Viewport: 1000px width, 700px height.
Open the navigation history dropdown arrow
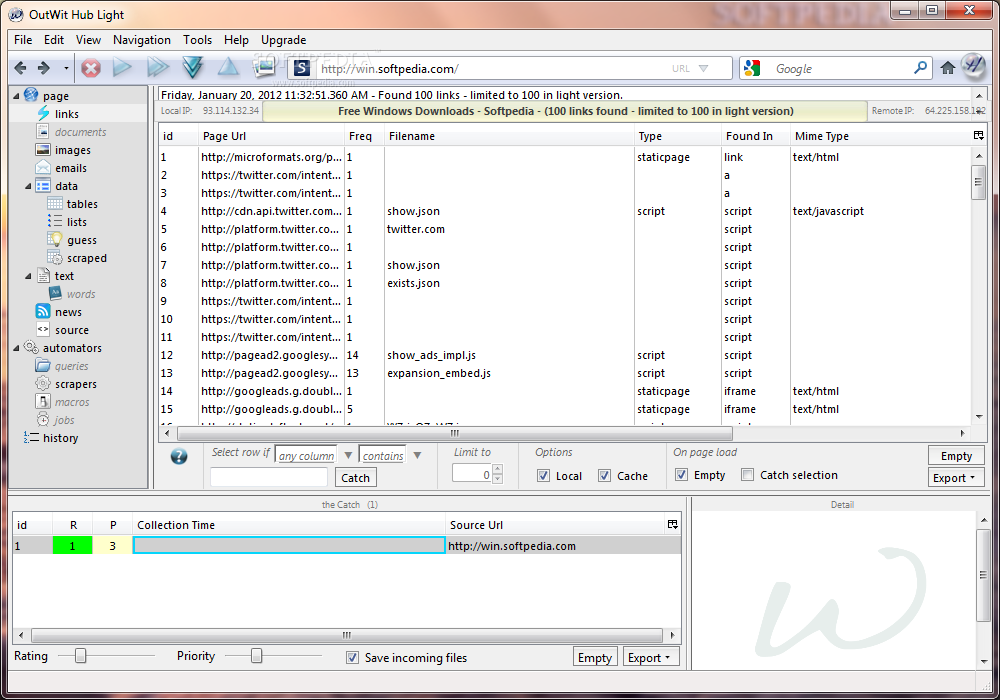[66, 68]
